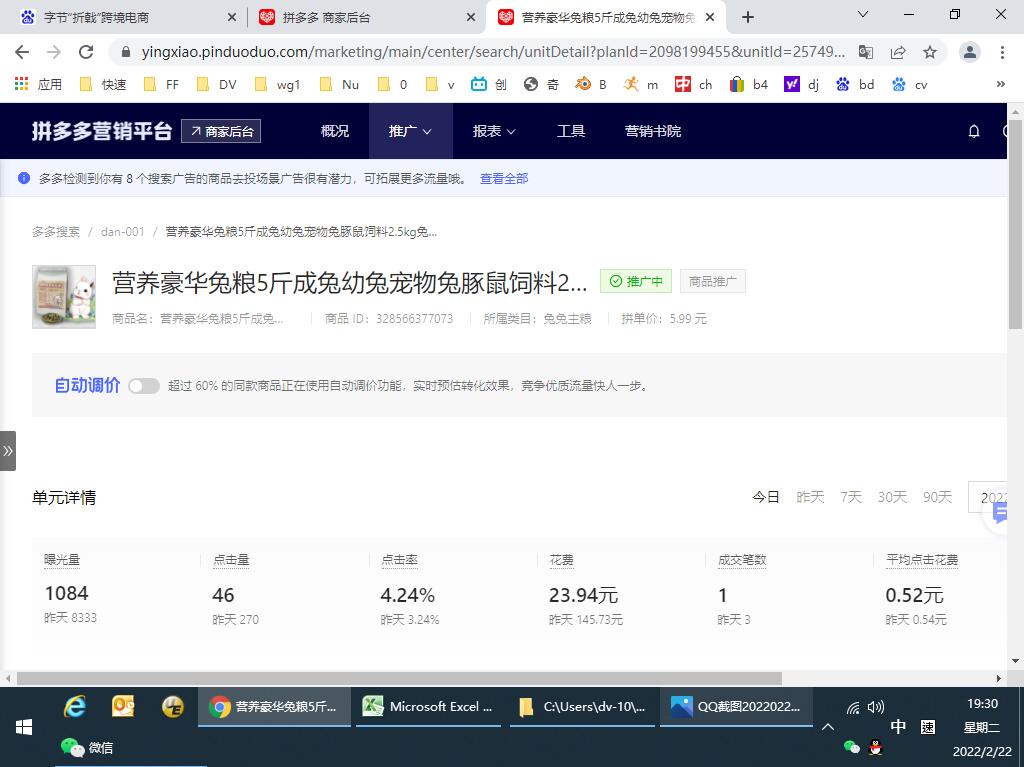Switch to the 字节折戟跨境电商 browser tab
The width and height of the screenshot is (1024, 767).
coord(127,18)
